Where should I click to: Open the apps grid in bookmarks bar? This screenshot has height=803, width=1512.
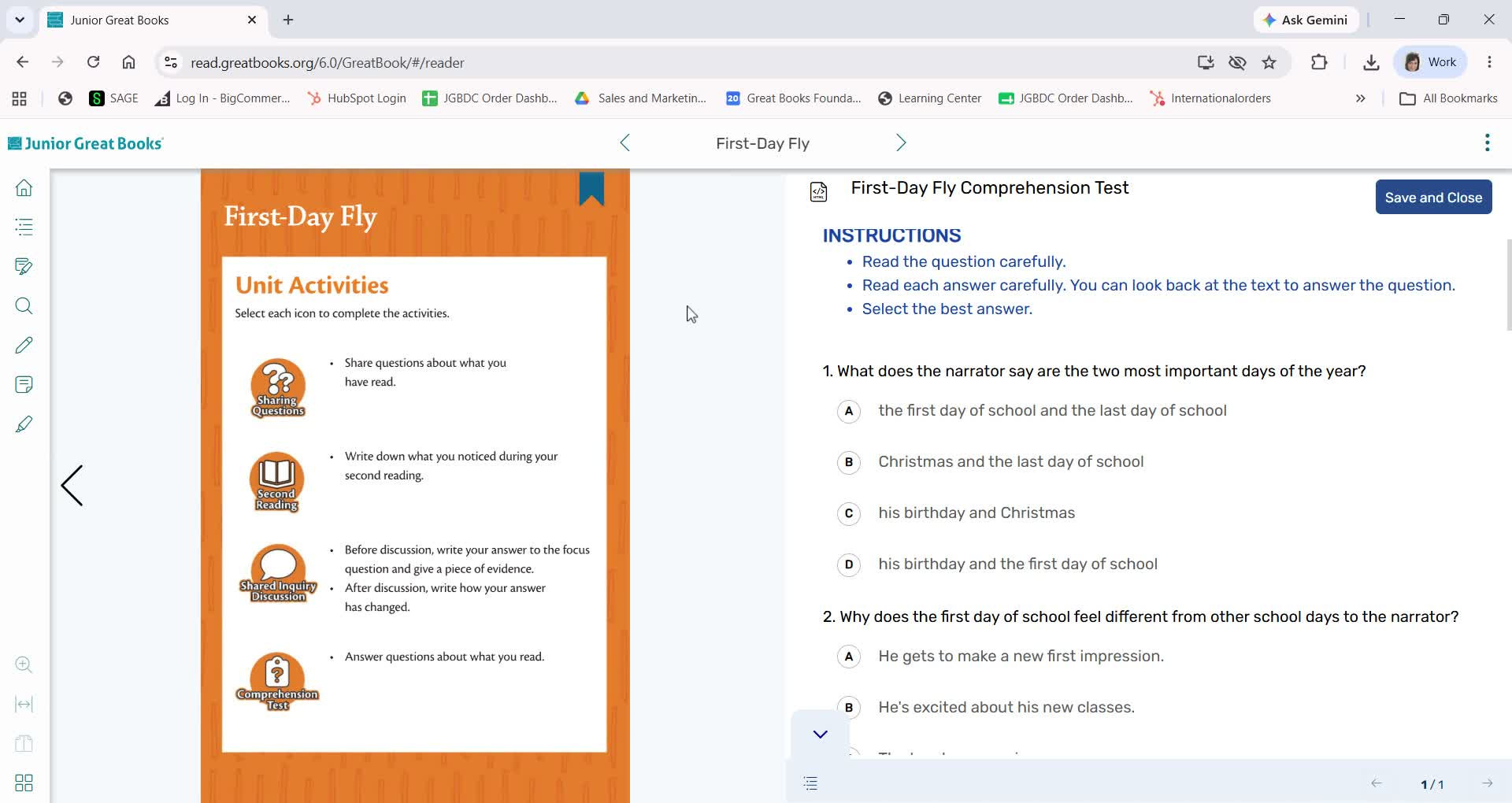coord(20,98)
